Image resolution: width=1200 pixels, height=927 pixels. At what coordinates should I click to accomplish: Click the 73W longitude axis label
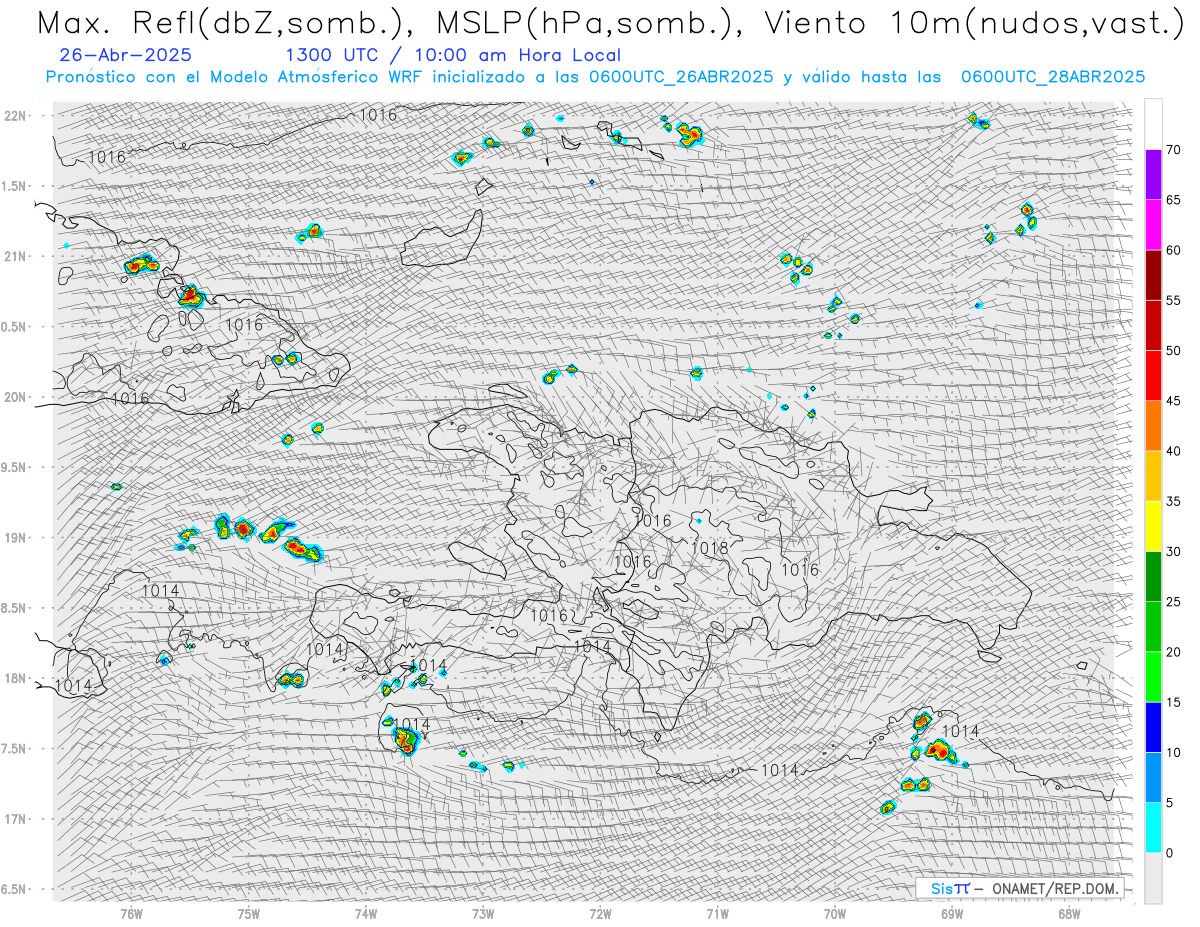483,913
